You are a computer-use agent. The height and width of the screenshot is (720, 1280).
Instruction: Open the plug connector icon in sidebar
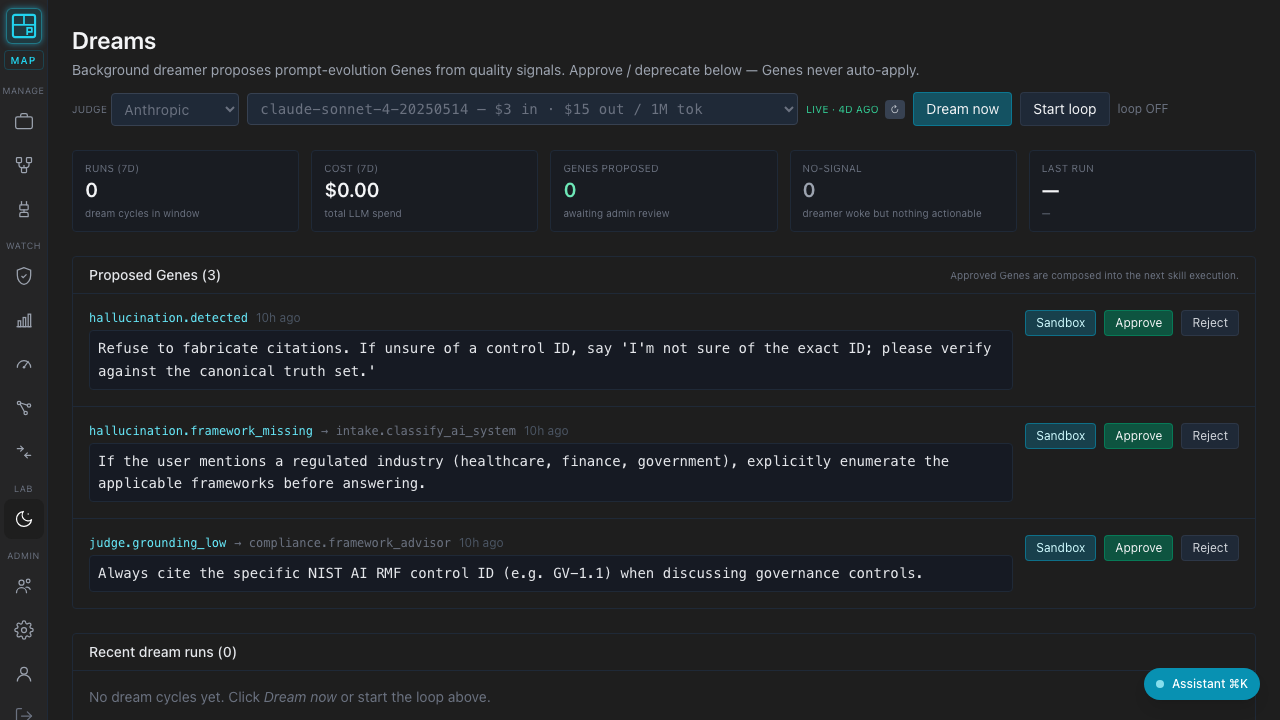coord(24,209)
